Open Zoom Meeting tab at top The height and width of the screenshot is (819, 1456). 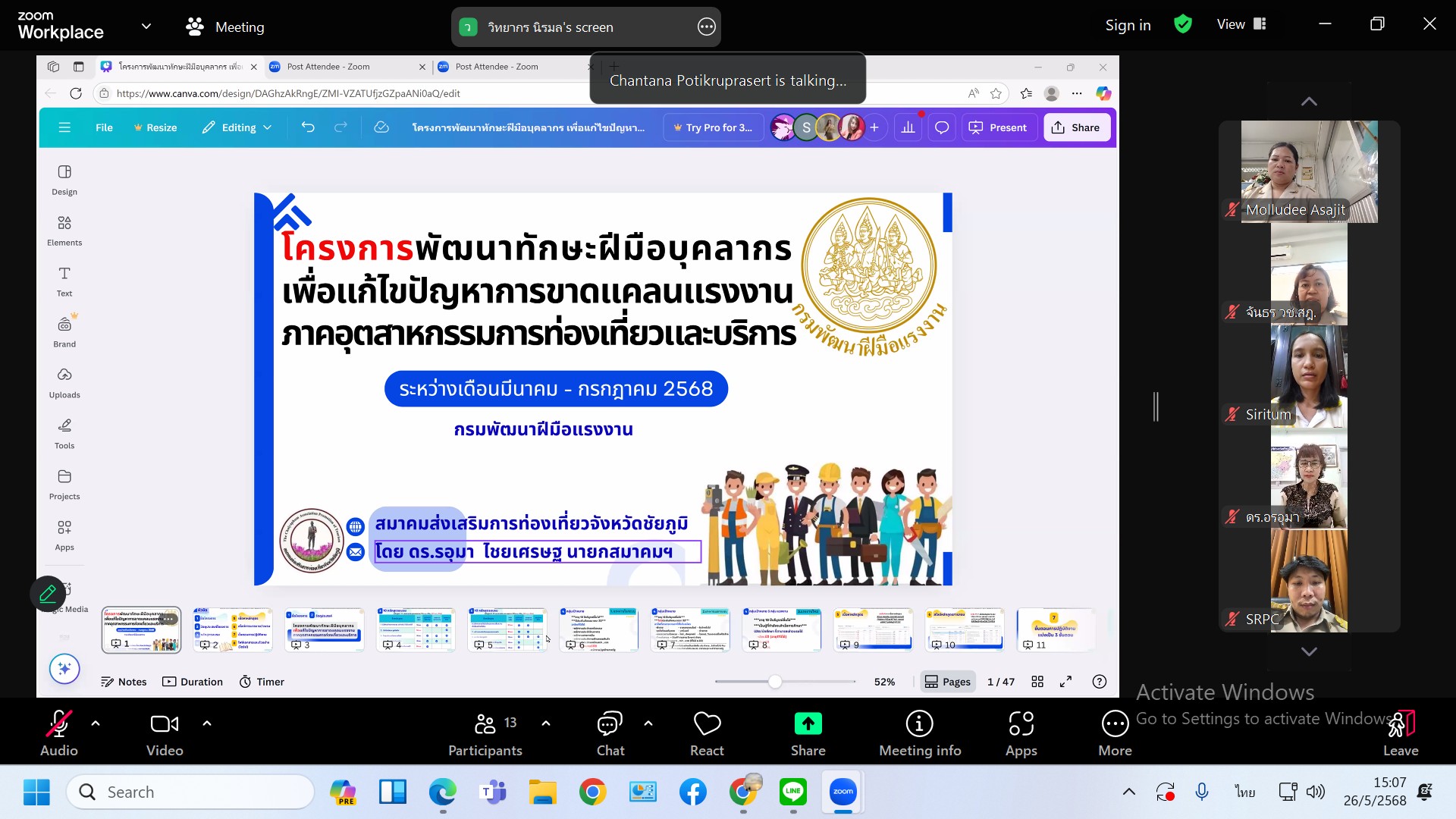[x=225, y=27]
